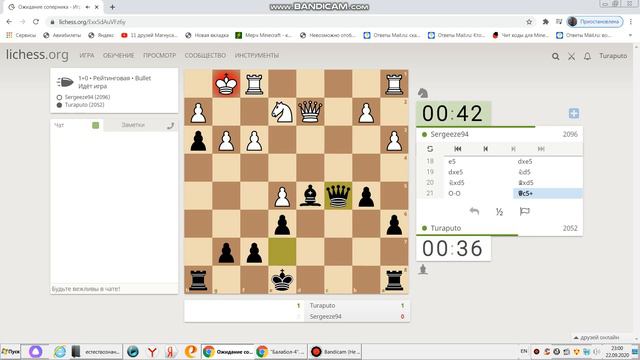This screenshot has width=640, height=360.
Task: Open the Авиабилеты bookmark
Action: tap(62, 36)
